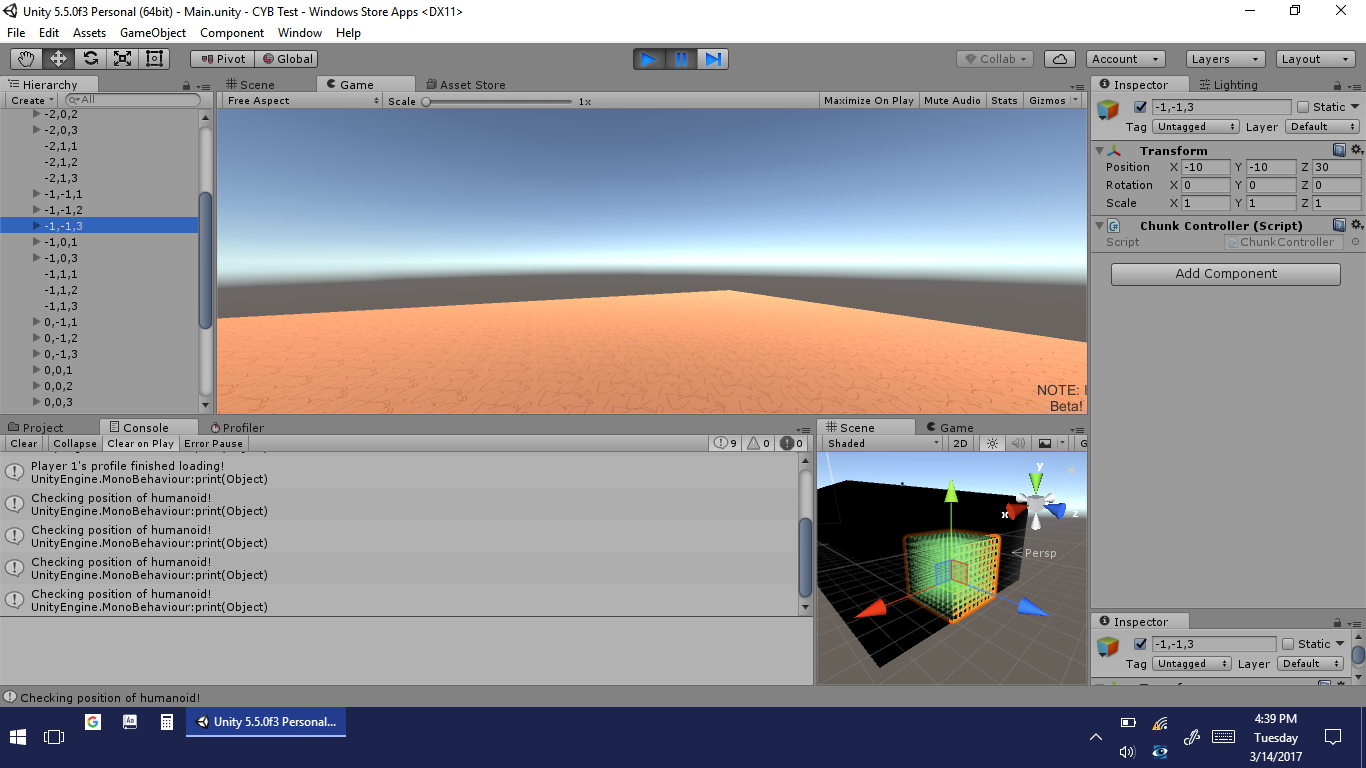Screen dimensions: 1366x768
Task: Toggle Maximize On Play
Action: tap(868, 101)
